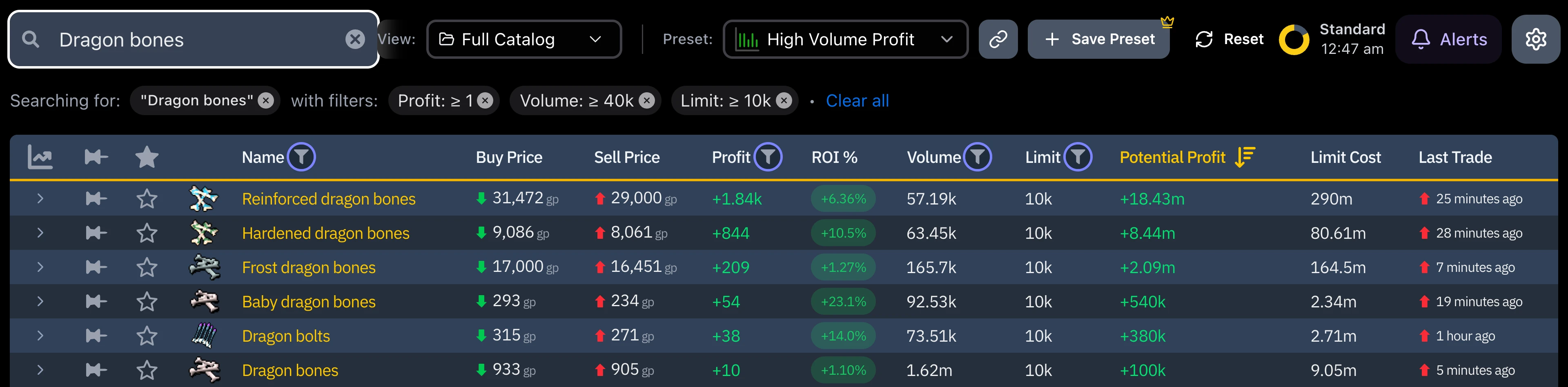Open the Profit column filter
Viewport: 1568px width, 387px height.
[x=768, y=158]
